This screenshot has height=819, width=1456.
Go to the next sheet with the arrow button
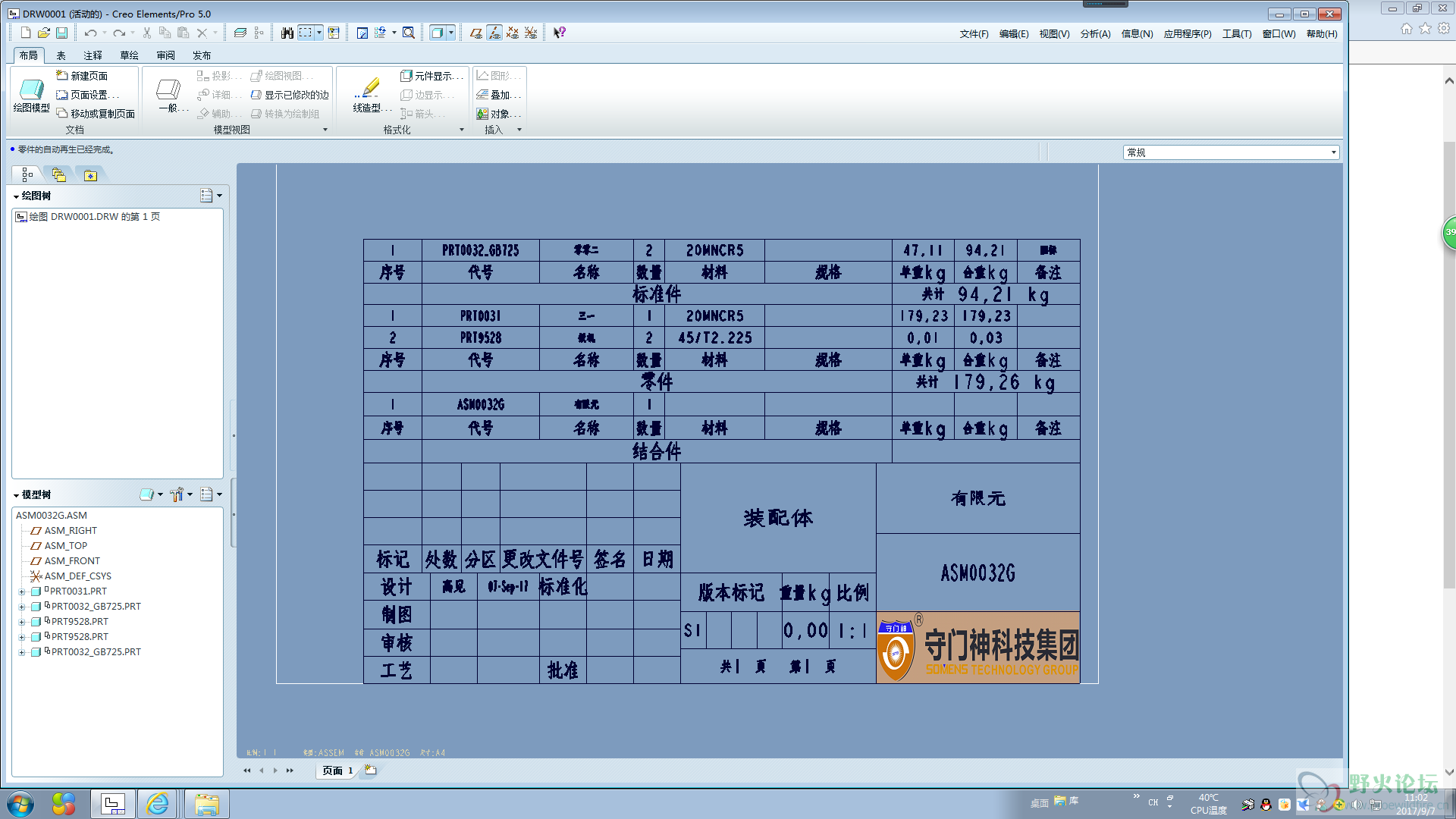point(275,770)
